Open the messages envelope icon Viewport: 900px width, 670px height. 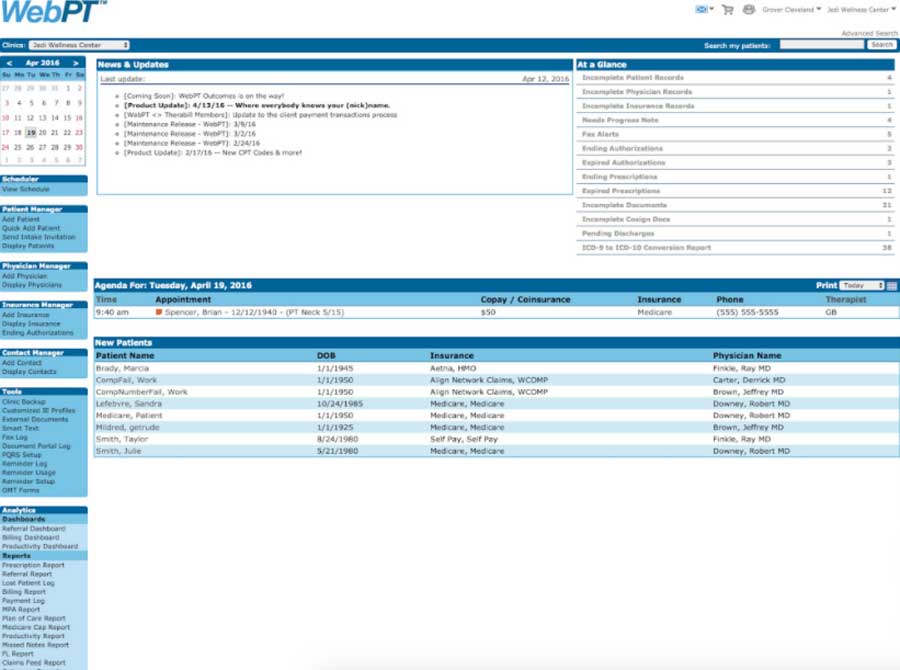tap(702, 9)
